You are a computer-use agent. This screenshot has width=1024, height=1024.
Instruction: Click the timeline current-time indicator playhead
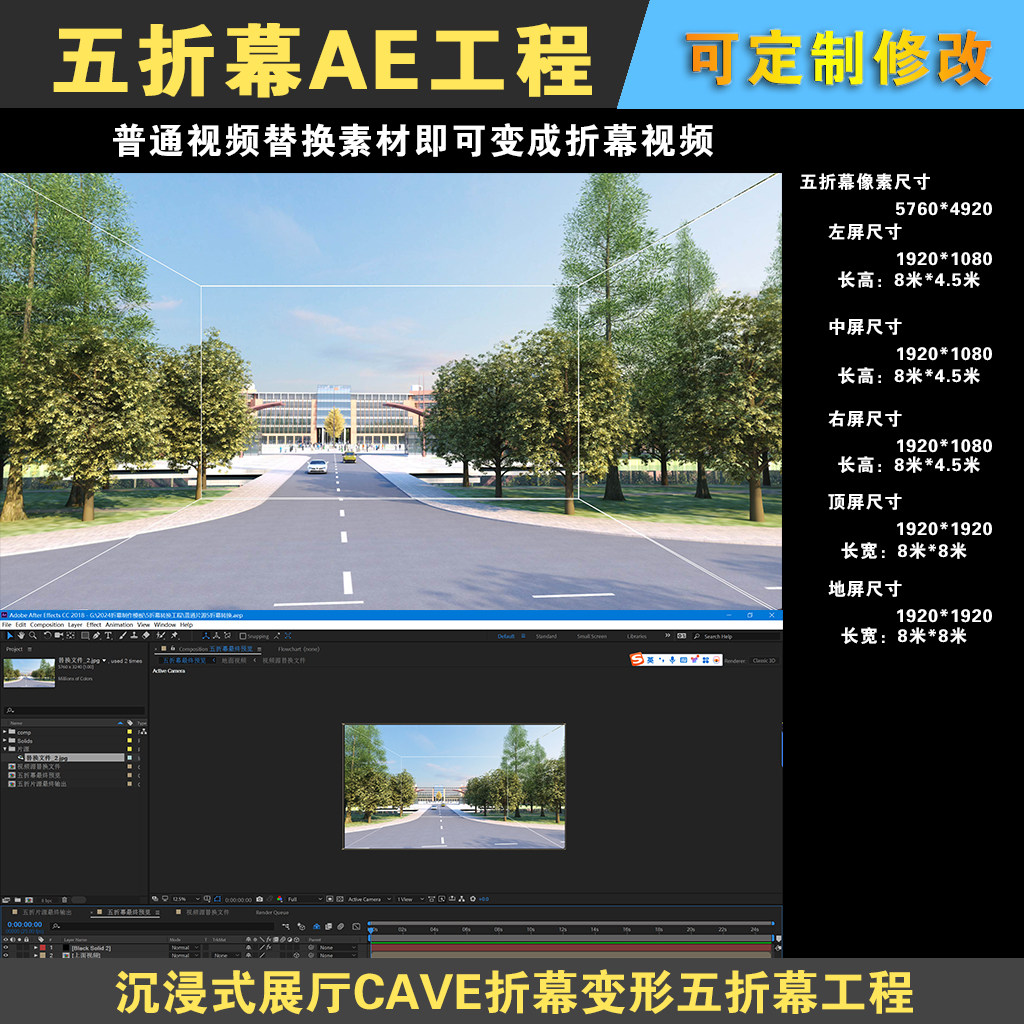click(x=371, y=929)
